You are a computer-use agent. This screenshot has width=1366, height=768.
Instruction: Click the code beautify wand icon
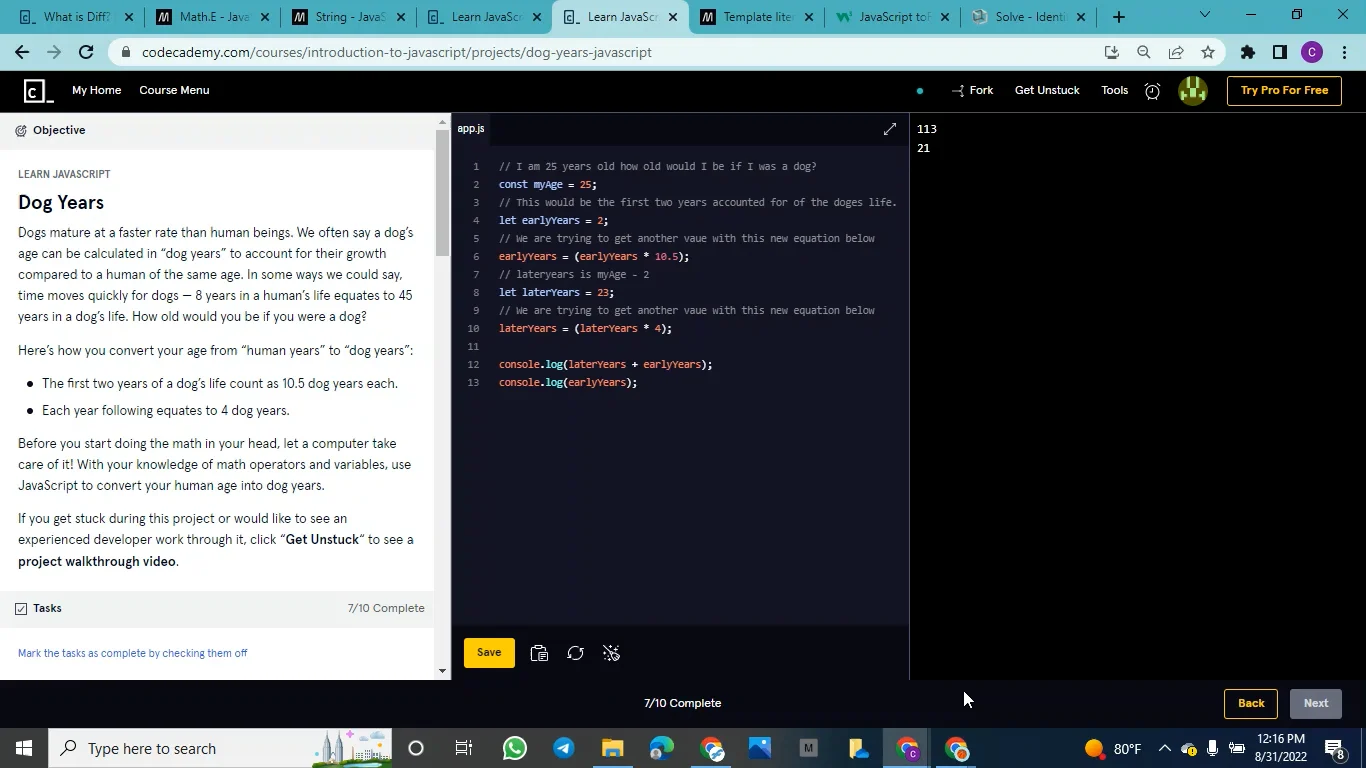pyautogui.click(x=611, y=653)
